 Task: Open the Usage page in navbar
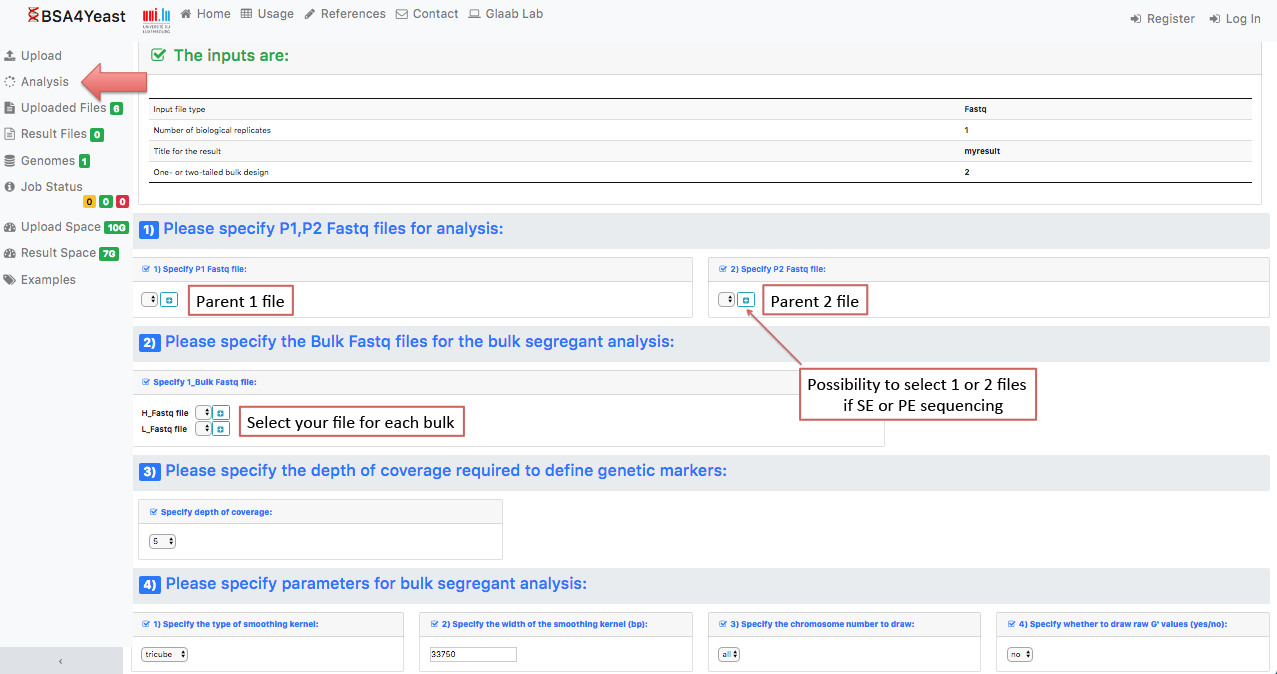pos(267,14)
